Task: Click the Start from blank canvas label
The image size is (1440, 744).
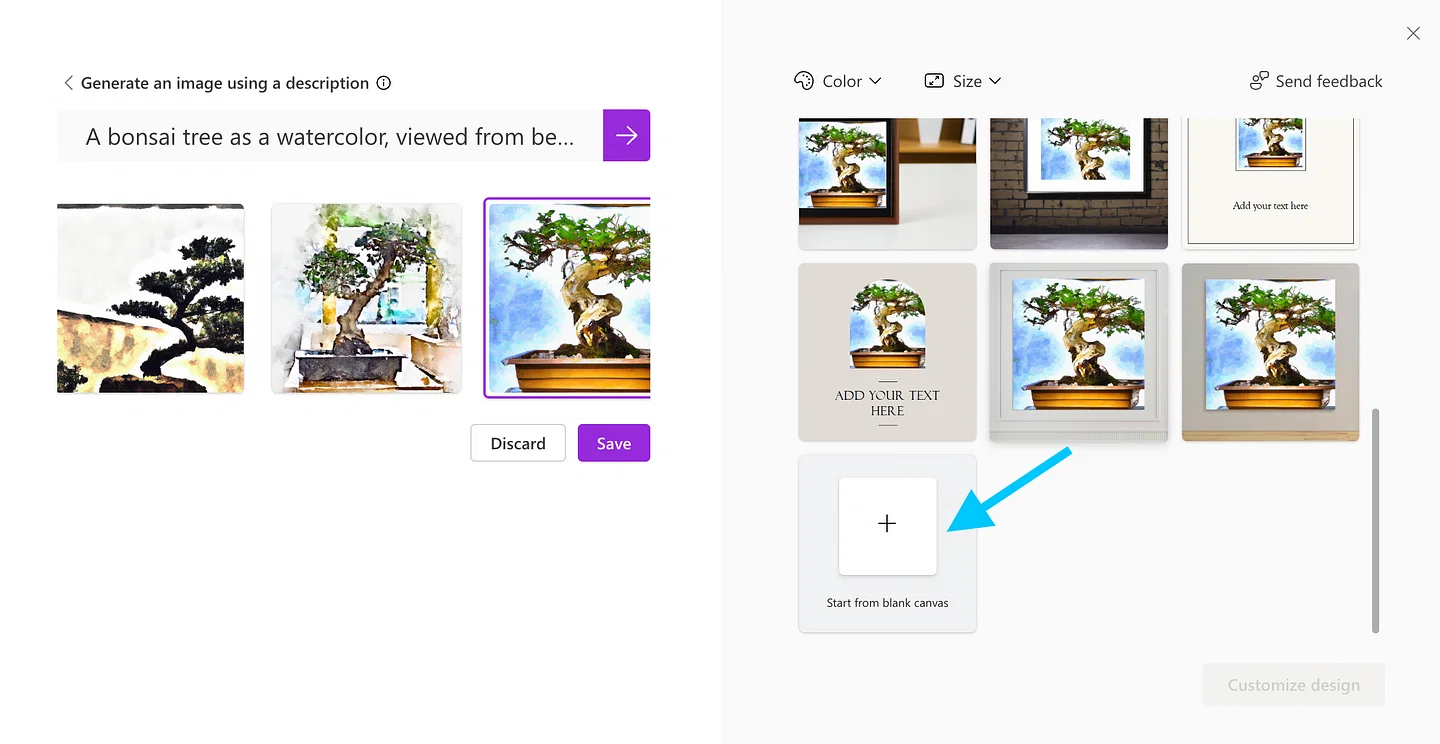Action: [x=887, y=603]
